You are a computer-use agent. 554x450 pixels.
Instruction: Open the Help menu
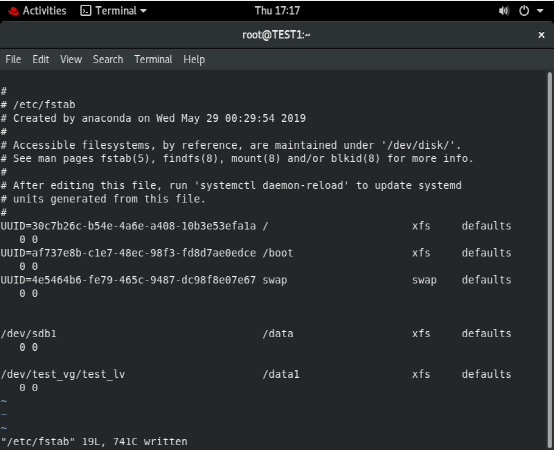click(x=194, y=60)
